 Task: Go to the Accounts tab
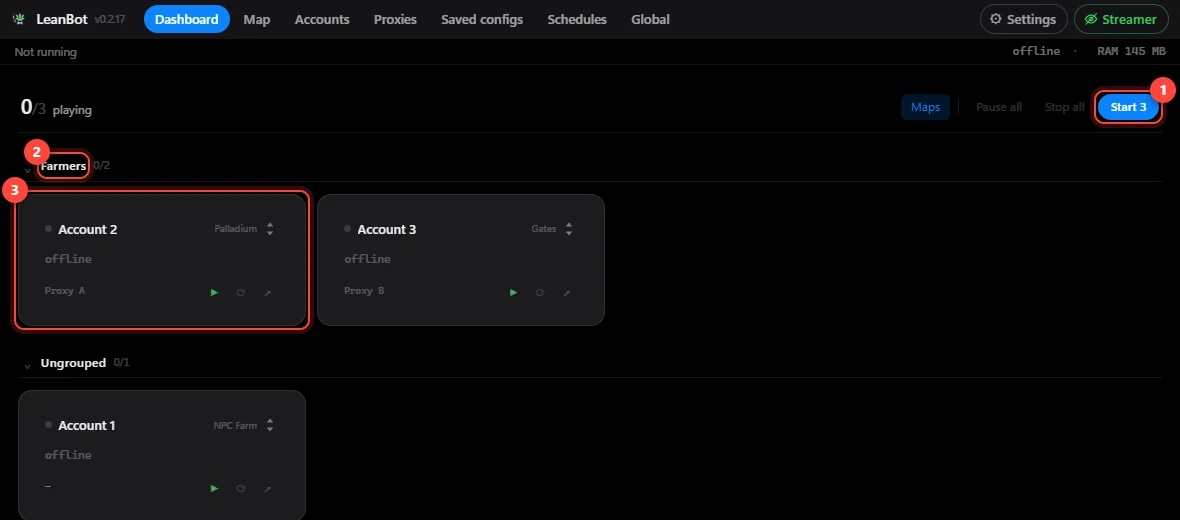point(322,20)
